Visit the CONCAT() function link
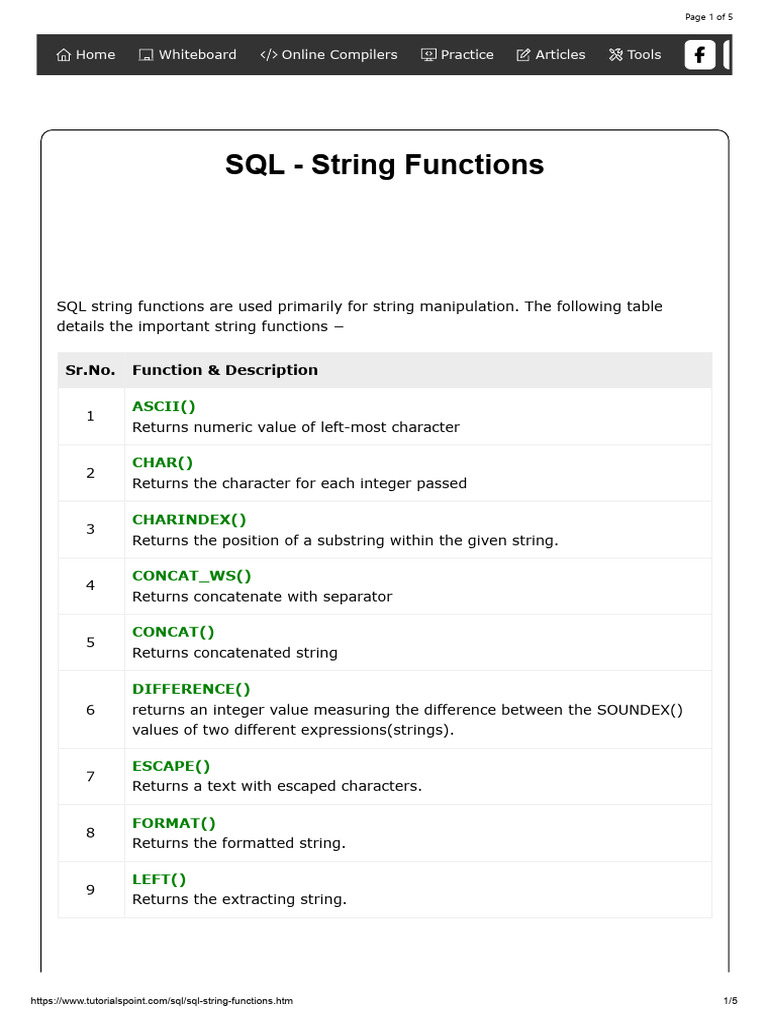Screen dimensions: 768x1024 pyautogui.click(x=173, y=632)
